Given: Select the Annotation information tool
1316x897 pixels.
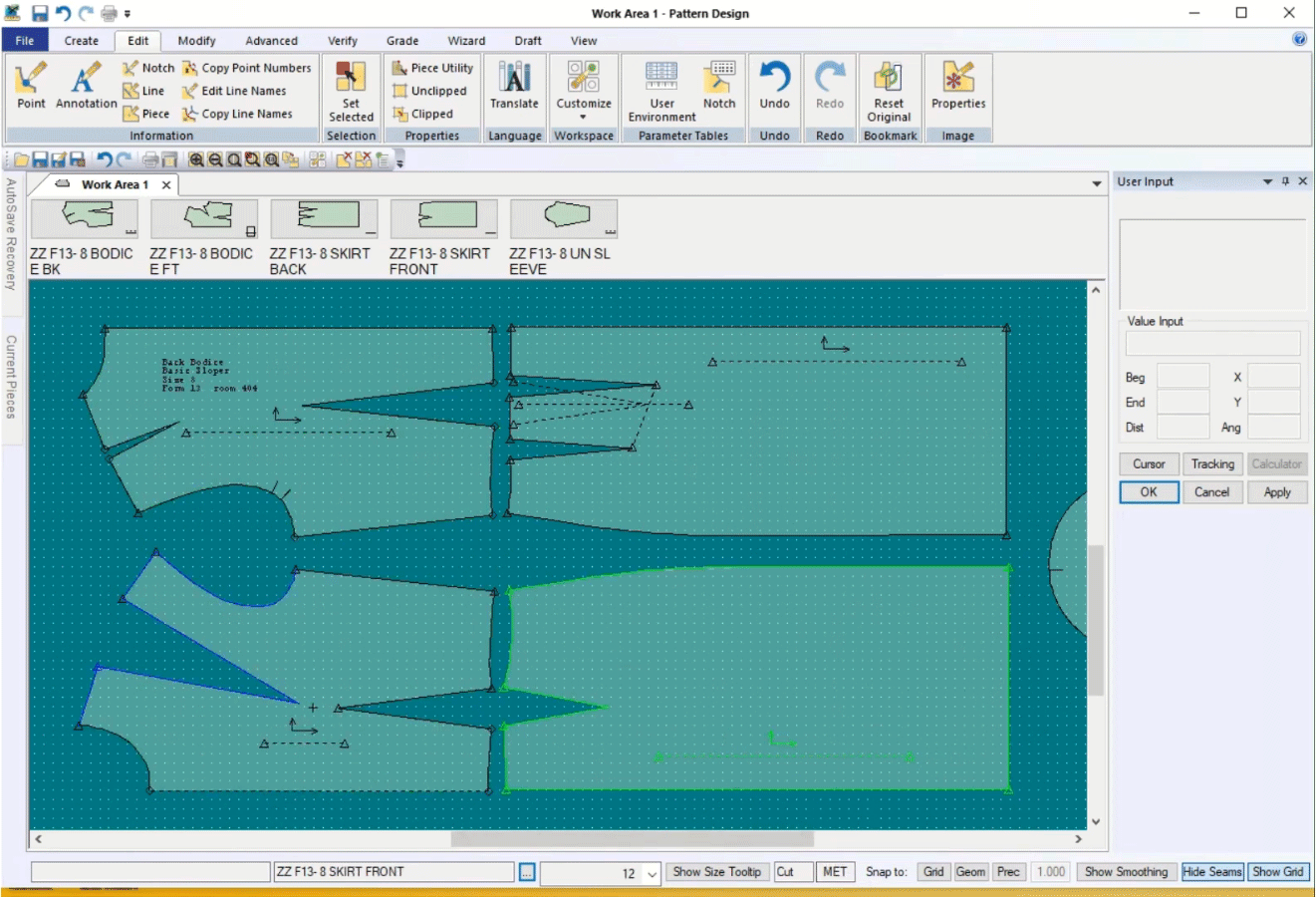Looking at the screenshot, I should click(86, 79).
